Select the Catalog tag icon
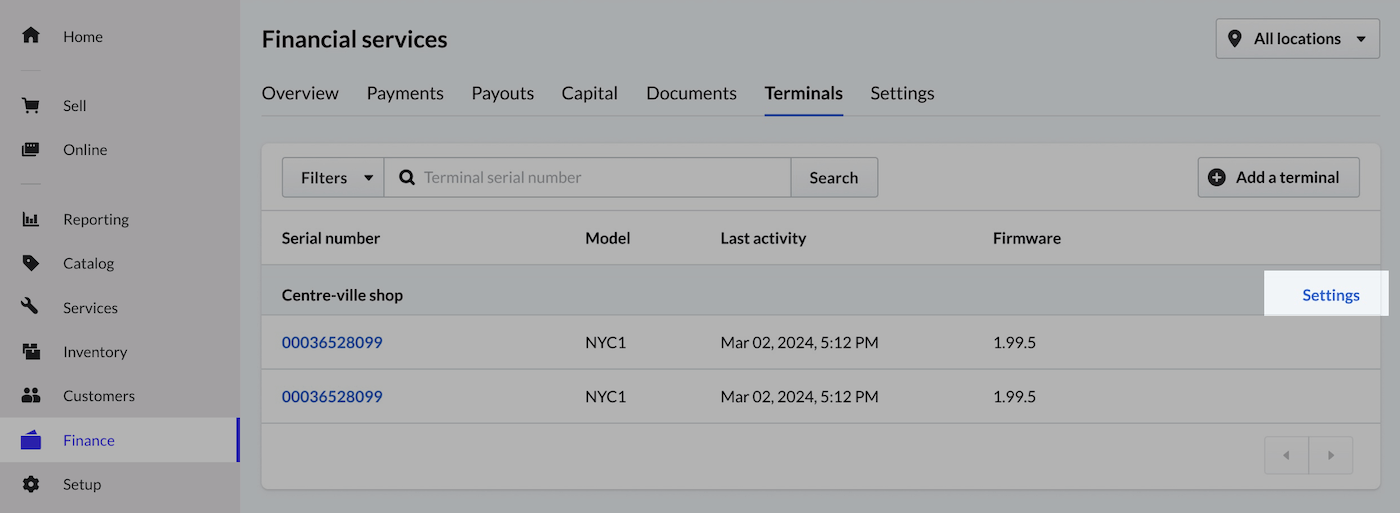Viewport: 1400px width, 513px height. 31,264
